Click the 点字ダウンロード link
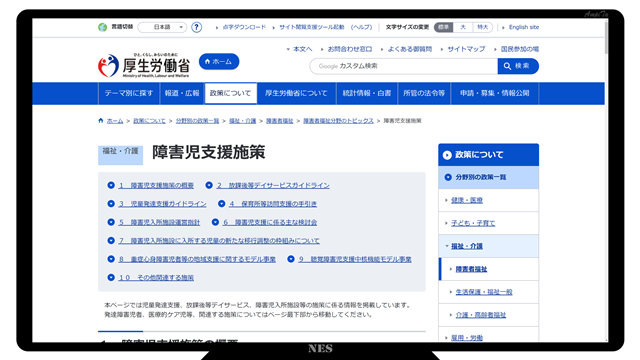The width and height of the screenshot is (640, 360). 244,27
